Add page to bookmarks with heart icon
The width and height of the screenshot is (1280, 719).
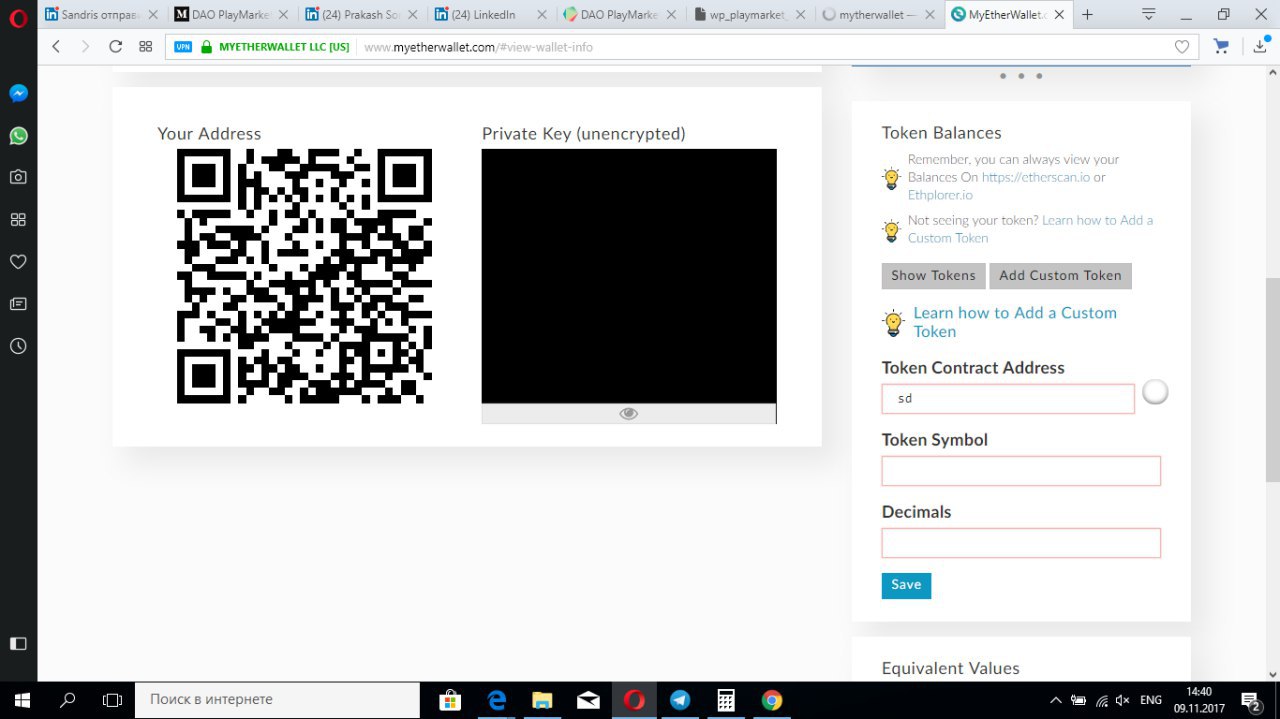coord(1182,47)
